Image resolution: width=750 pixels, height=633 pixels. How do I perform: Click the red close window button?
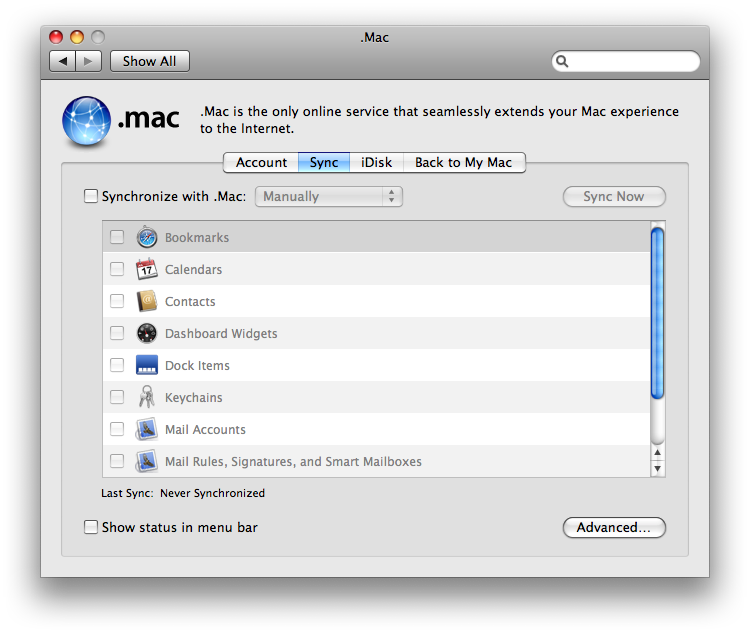click(x=56, y=37)
